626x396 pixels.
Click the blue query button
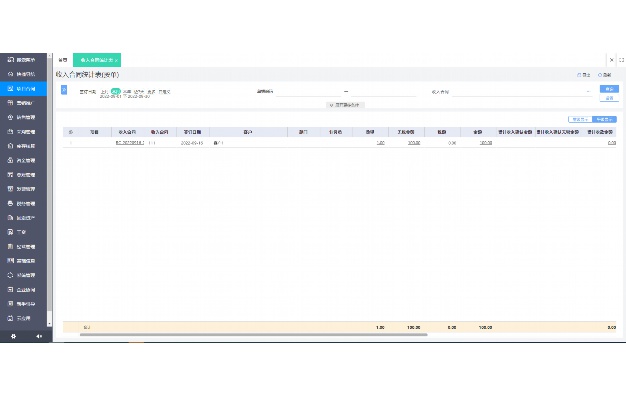click(609, 89)
